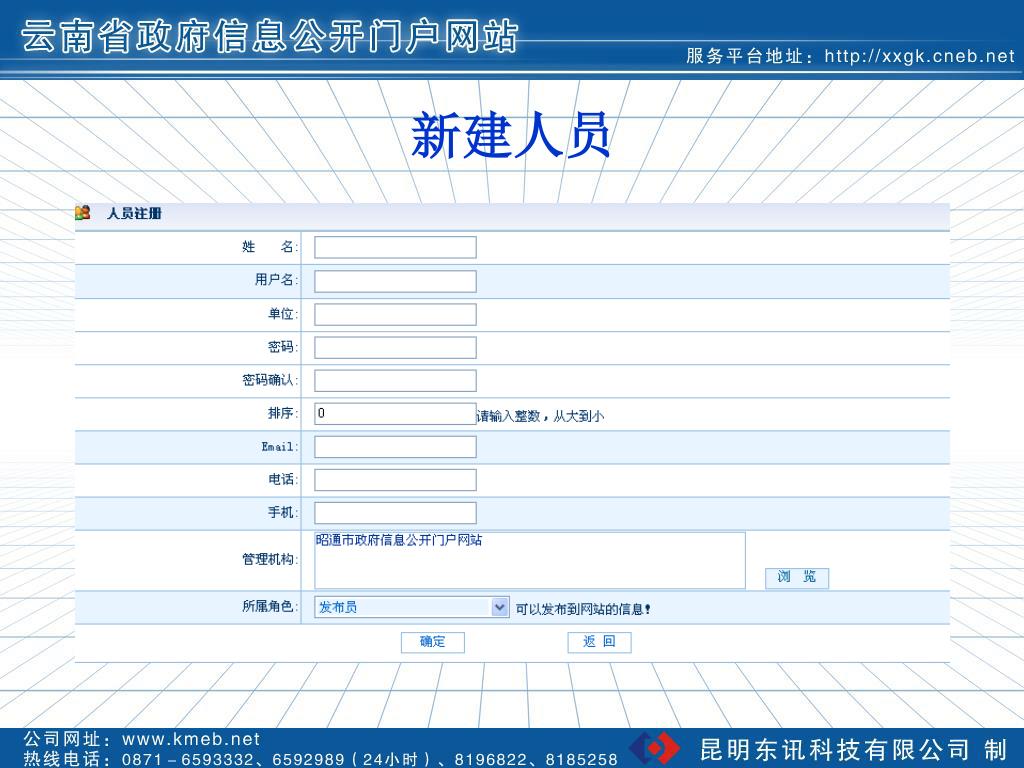Click the 管理机构 label
The height and width of the screenshot is (768, 1024).
point(270,560)
